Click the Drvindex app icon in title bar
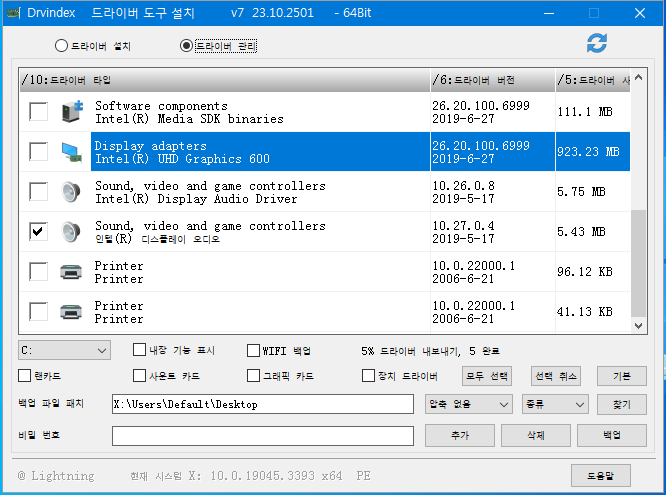This screenshot has width=666, height=495. click(x=13, y=13)
